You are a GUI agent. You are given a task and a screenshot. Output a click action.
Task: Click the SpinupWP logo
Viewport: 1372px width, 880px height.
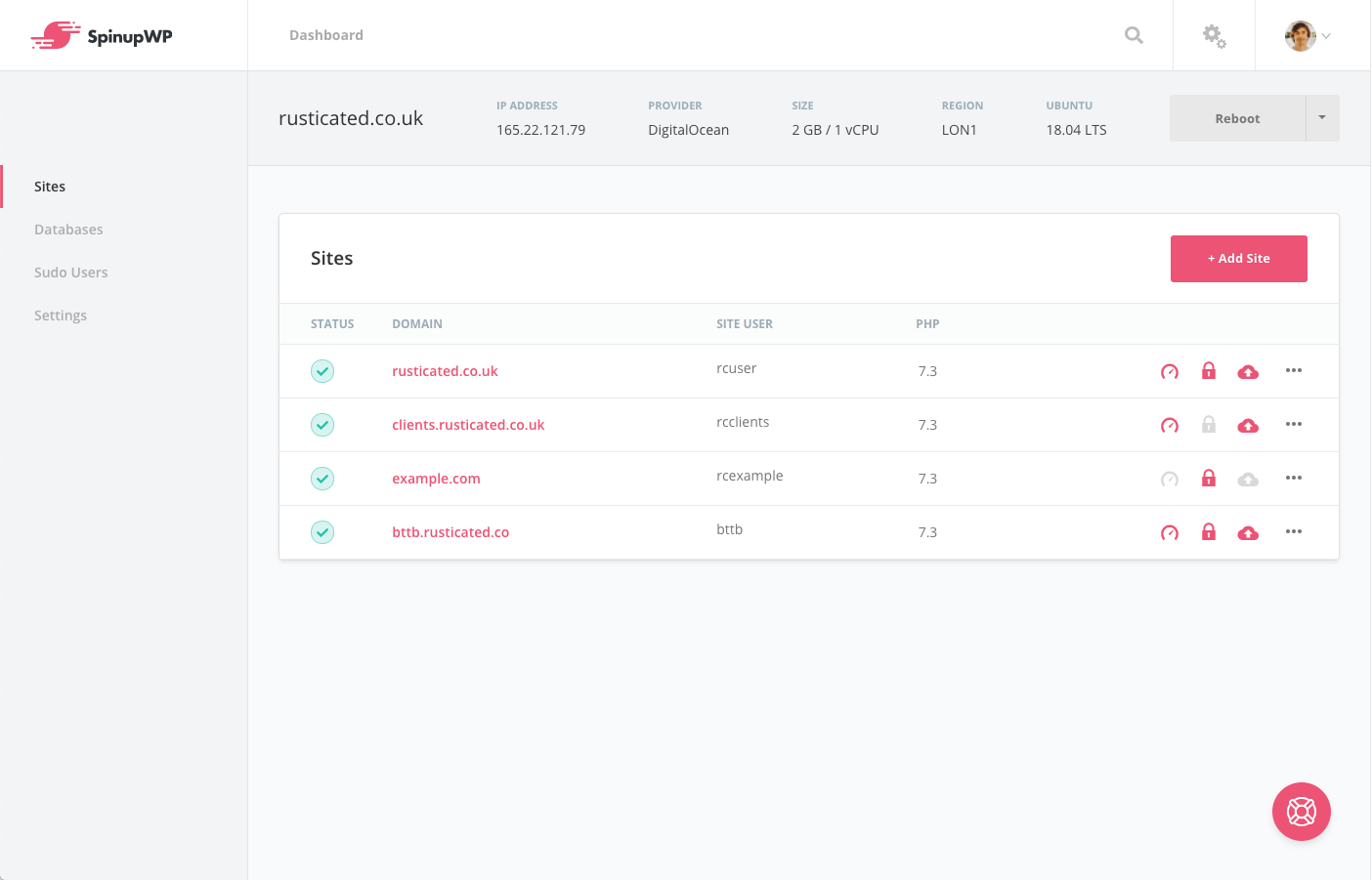pos(102,36)
